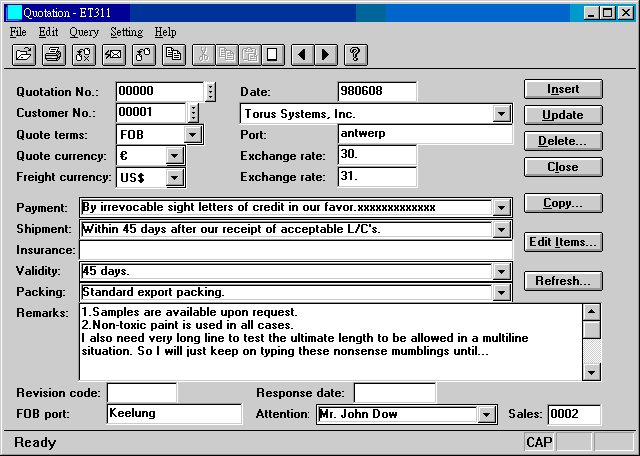Expand the Attention Mr. John Dow dropdown
The width and height of the screenshot is (640, 456).
pyautogui.click(x=486, y=414)
